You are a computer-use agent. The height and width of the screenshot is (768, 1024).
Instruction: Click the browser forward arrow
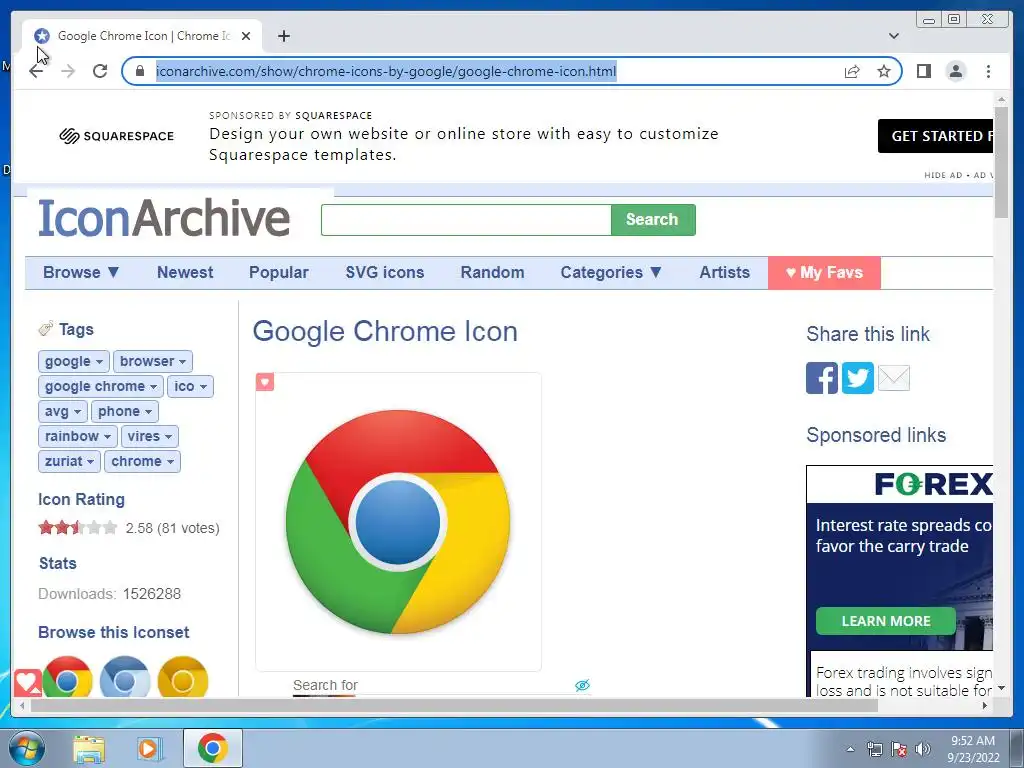tap(68, 71)
